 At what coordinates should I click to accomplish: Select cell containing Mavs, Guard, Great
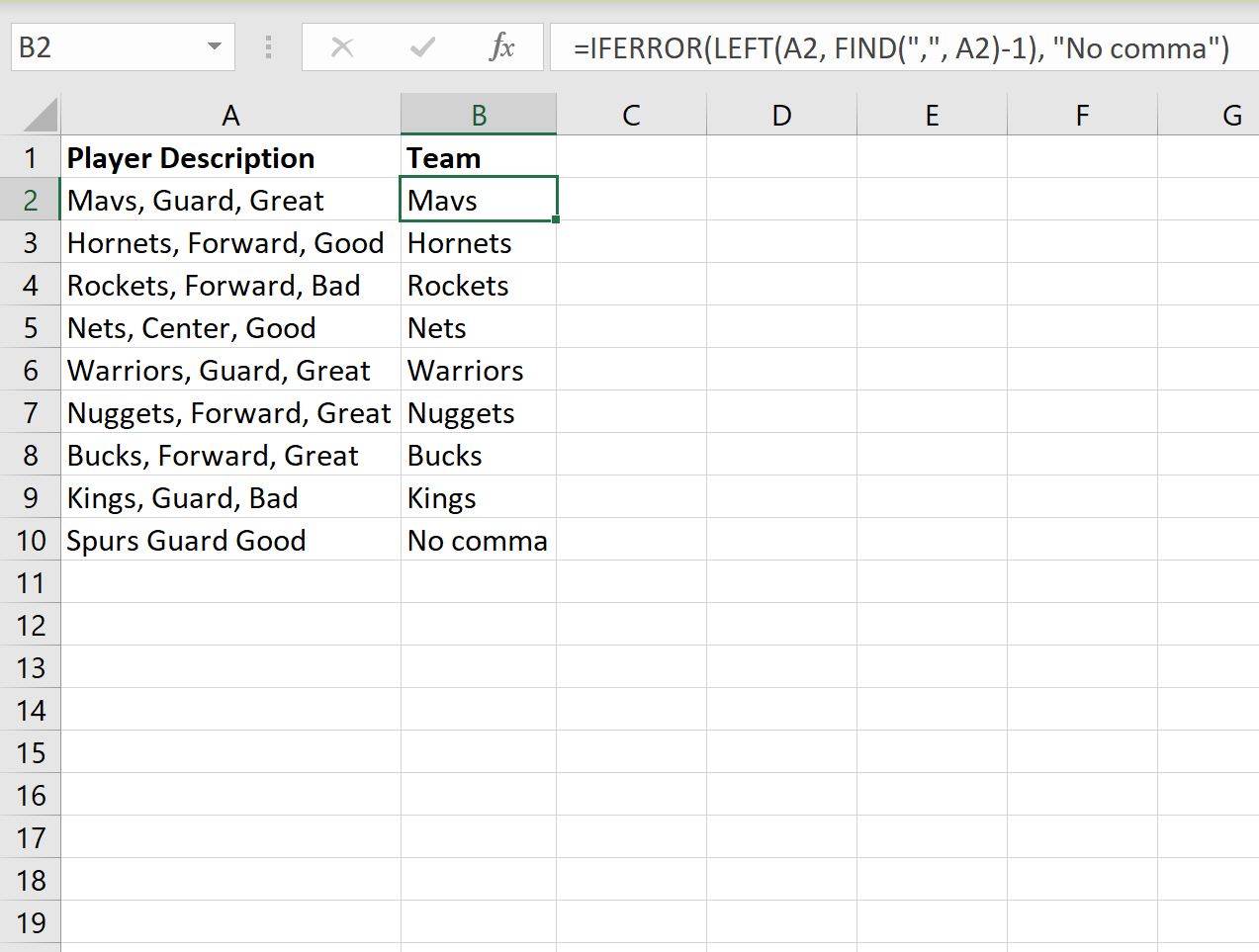[x=230, y=200]
